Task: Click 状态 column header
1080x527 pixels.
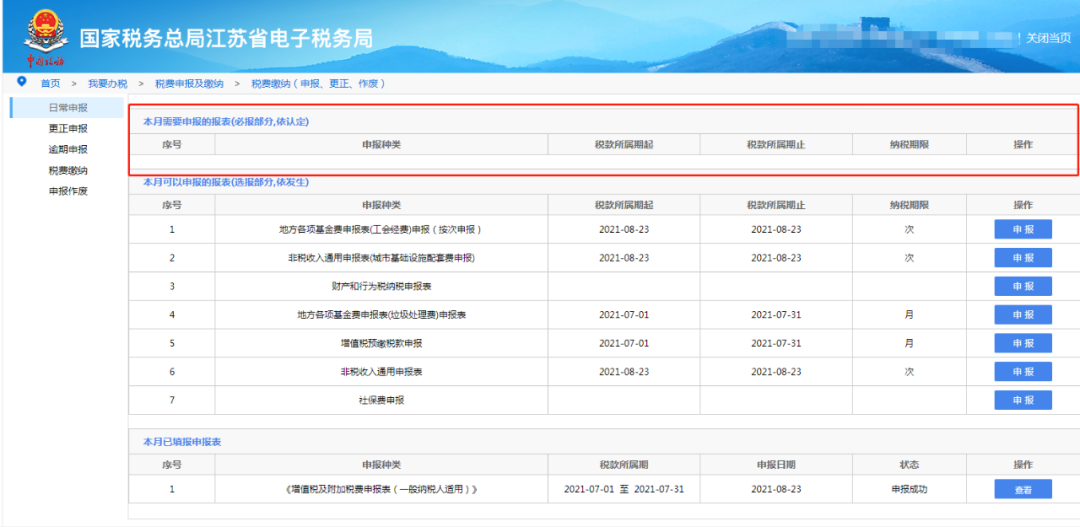Action: coord(909,465)
